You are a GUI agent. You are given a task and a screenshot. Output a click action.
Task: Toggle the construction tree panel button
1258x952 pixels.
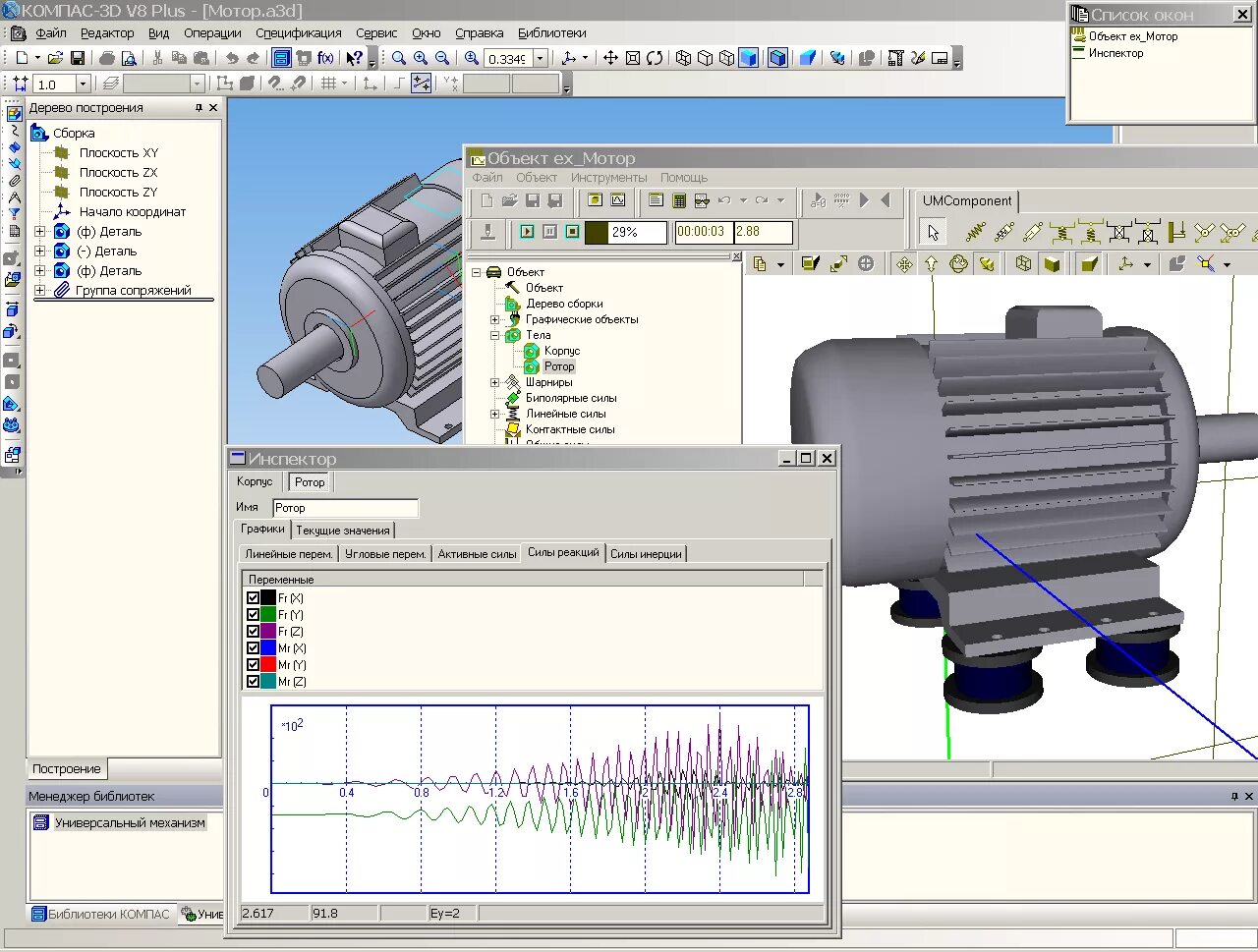pyautogui.click(x=282, y=59)
